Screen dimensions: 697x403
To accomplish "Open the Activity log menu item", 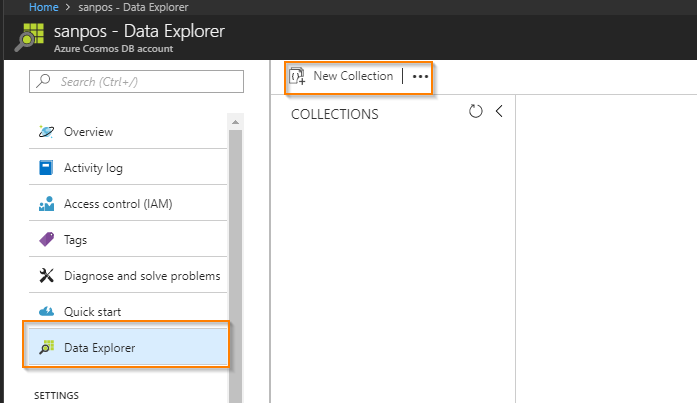I will [x=128, y=168].
